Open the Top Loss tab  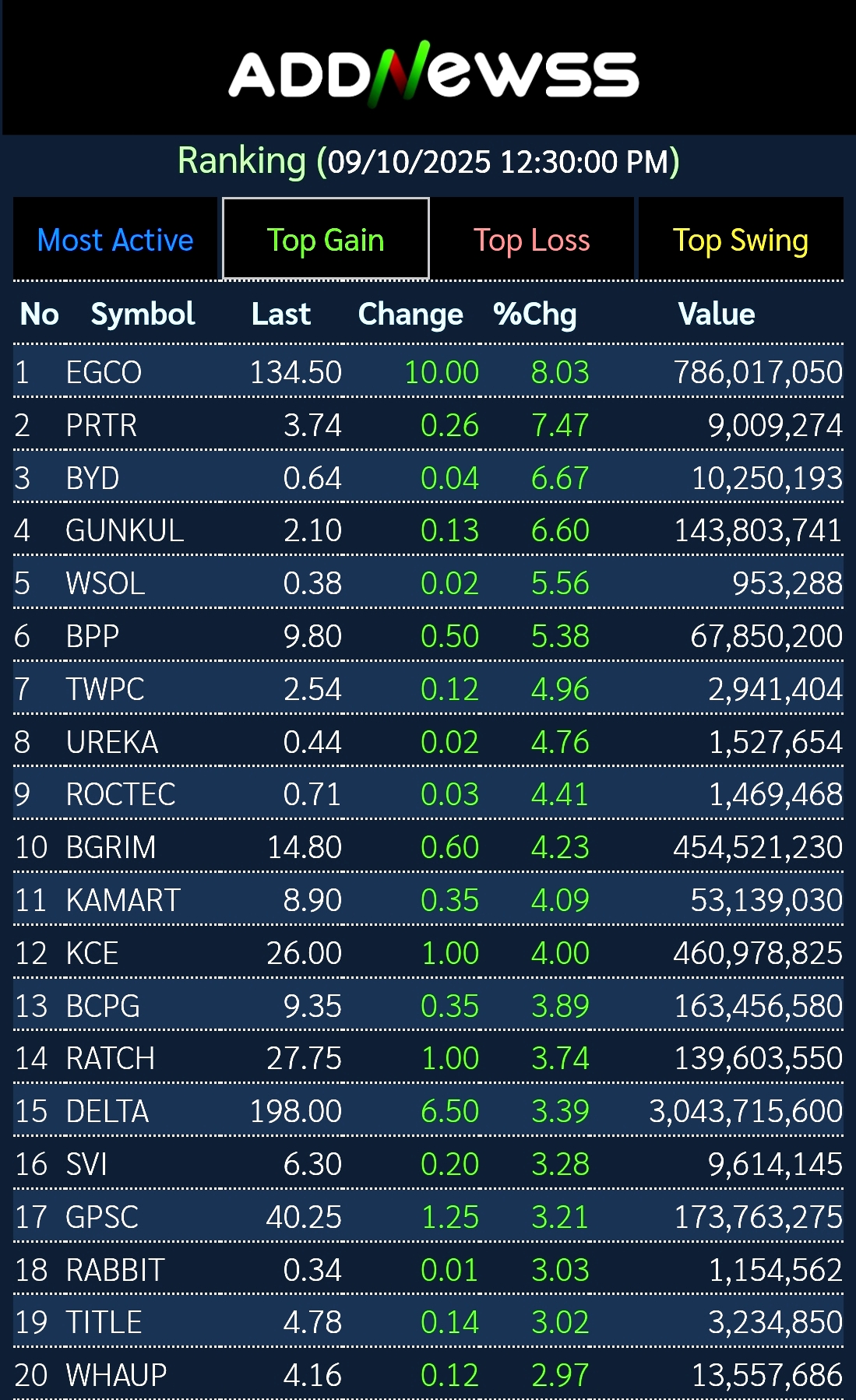click(x=532, y=240)
